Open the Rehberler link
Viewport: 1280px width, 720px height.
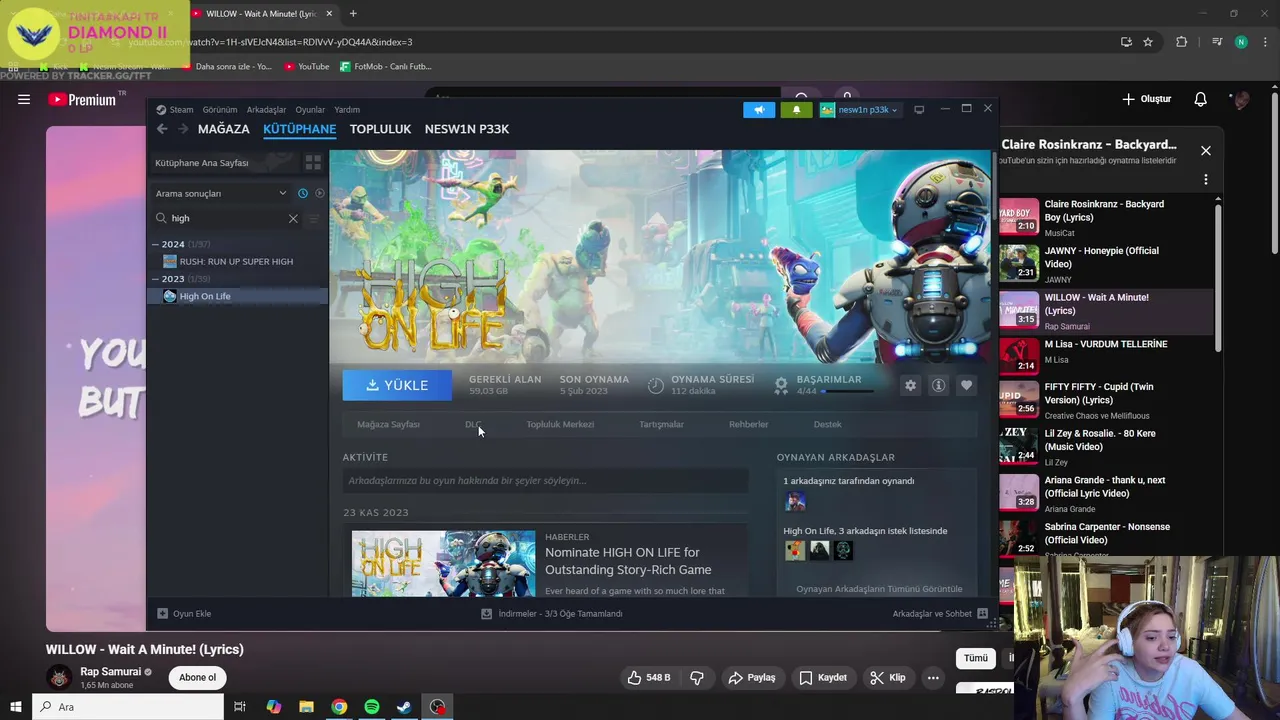pos(748,424)
